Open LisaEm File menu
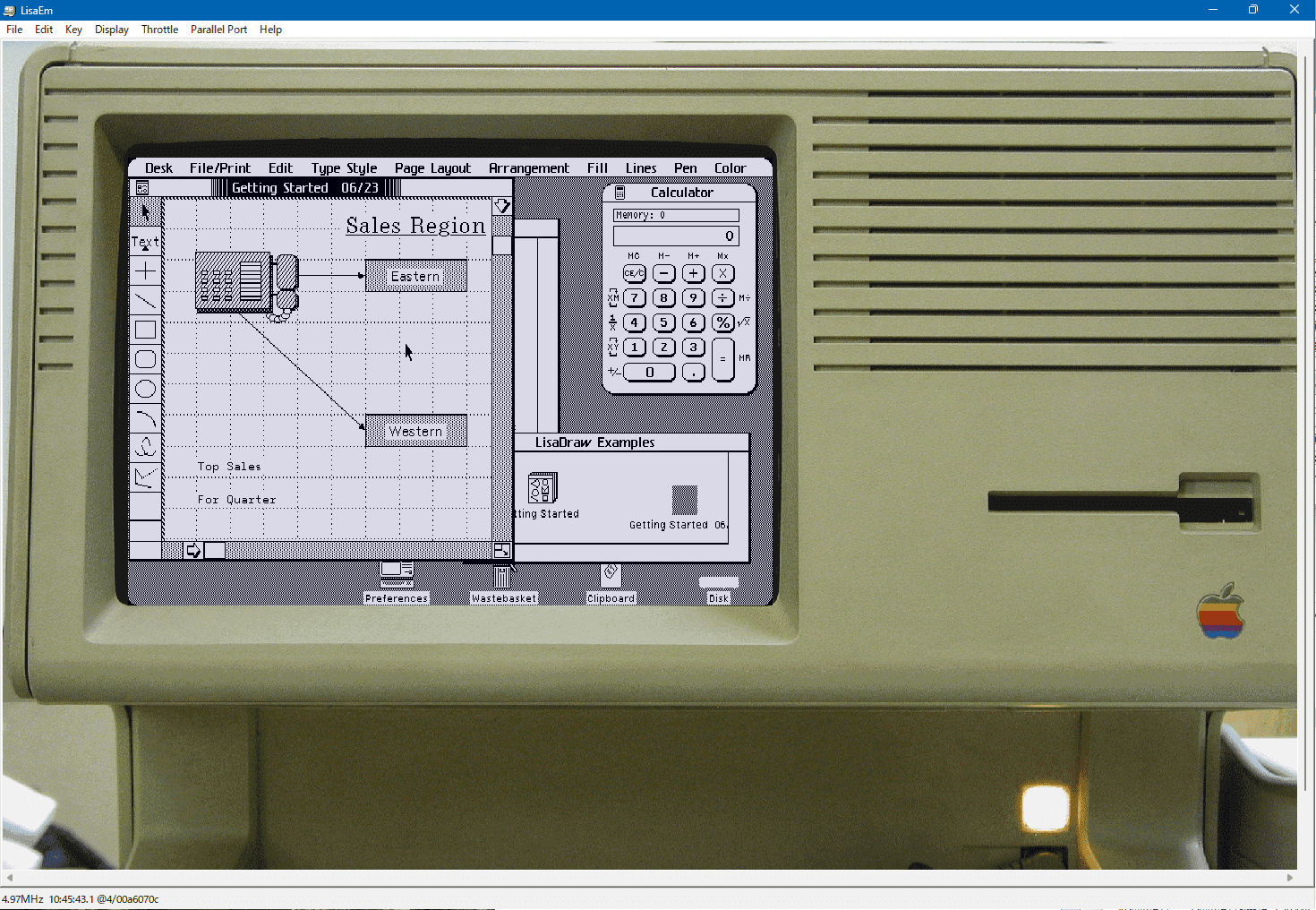The height and width of the screenshot is (910, 1316). pos(14,30)
